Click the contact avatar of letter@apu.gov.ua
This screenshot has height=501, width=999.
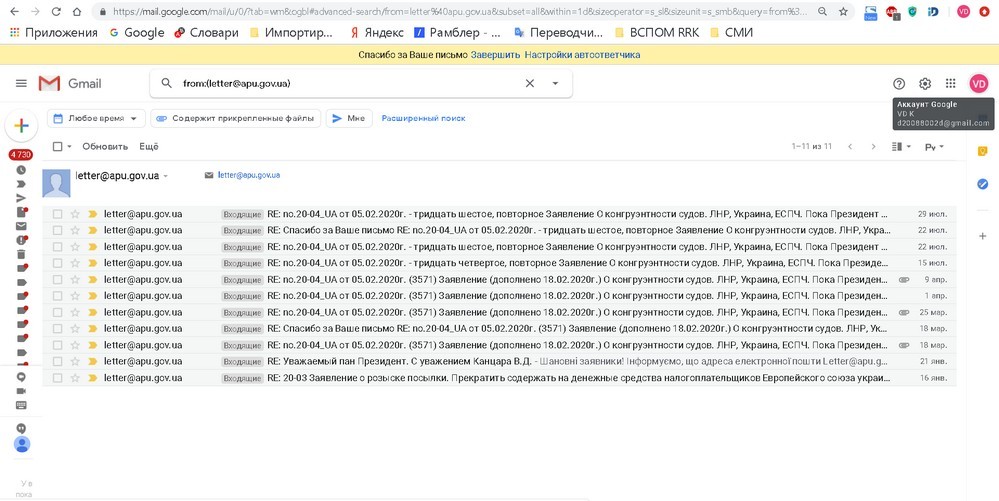point(56,183)
